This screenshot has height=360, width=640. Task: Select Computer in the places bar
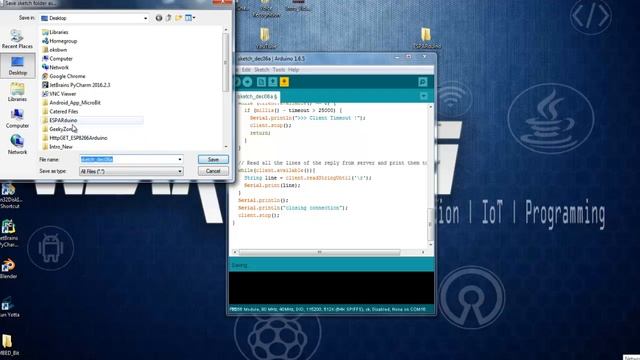pyautogui.click(x=17, y=118)
